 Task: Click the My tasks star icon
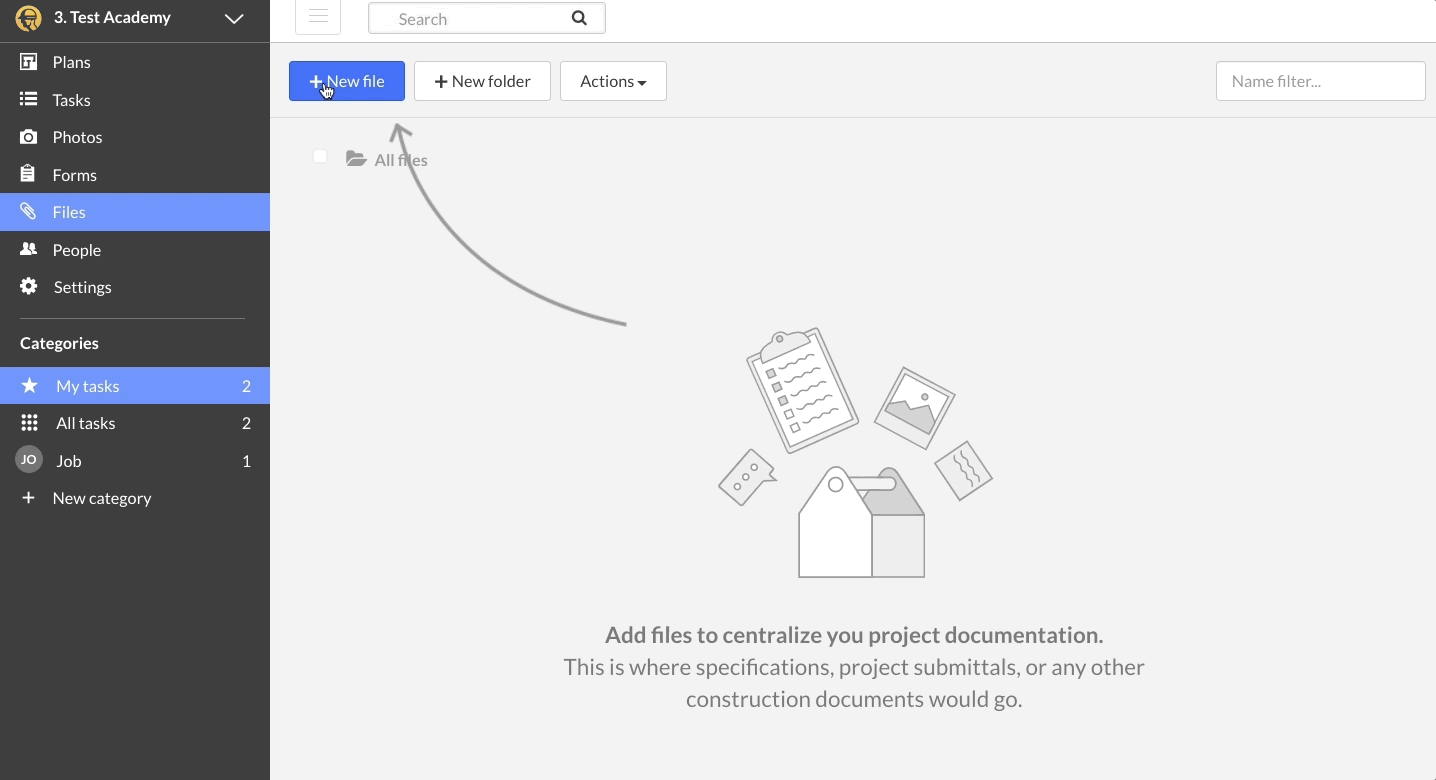(29, 386)
